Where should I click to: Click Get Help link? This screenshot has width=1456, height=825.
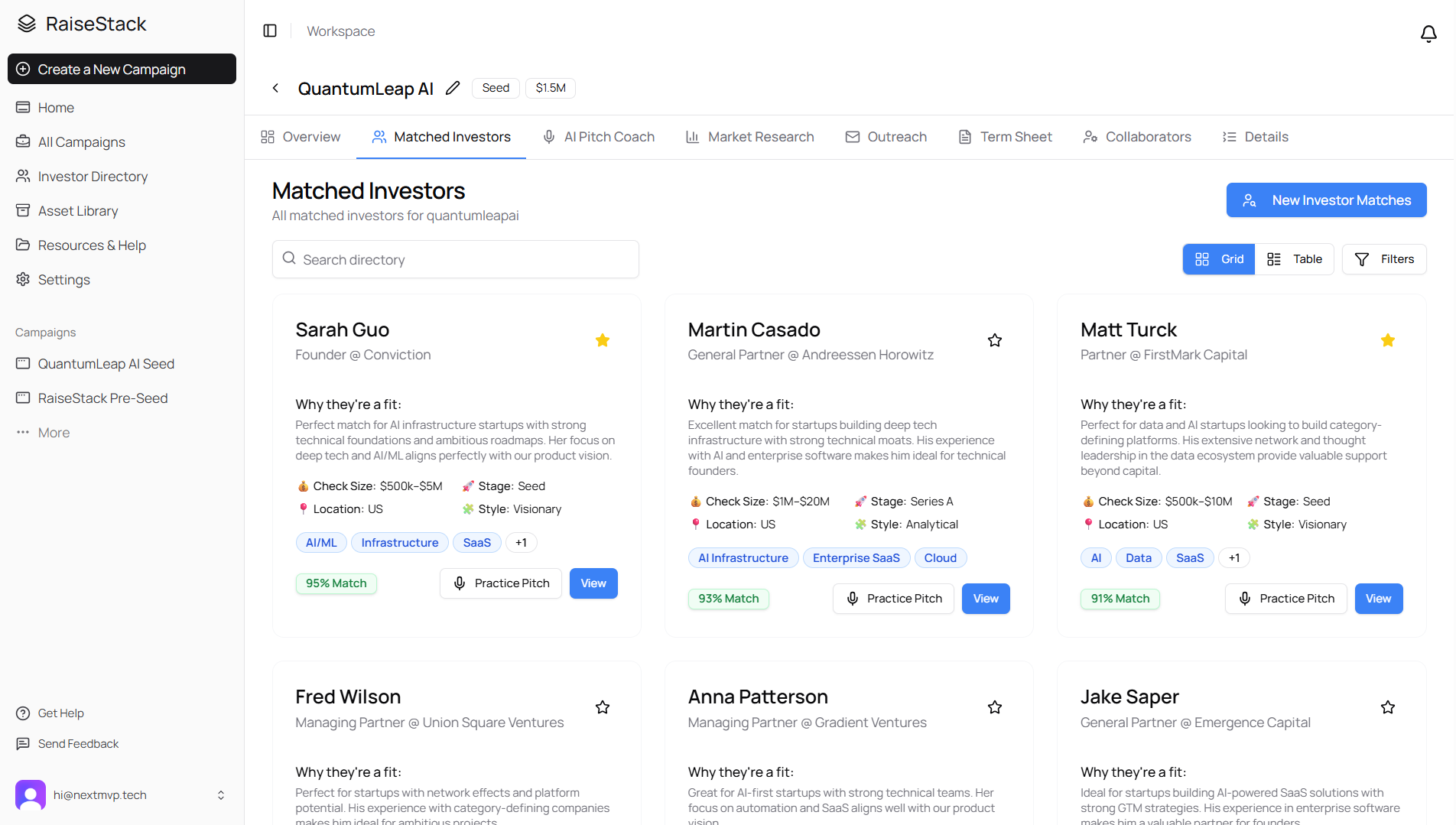coord(50,713)
